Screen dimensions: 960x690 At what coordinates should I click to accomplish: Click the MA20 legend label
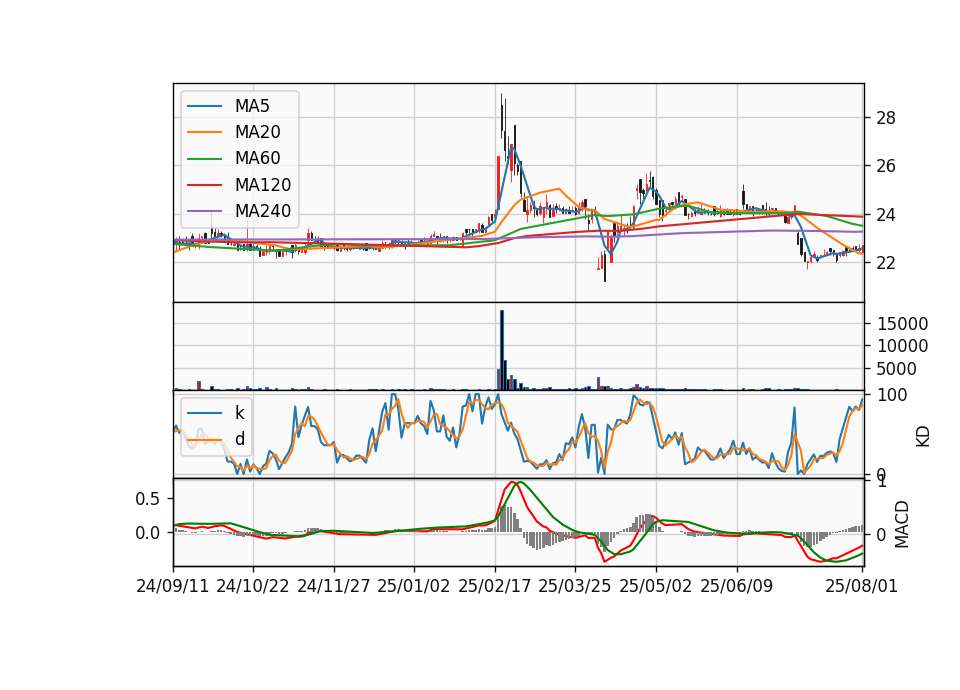(257, 132)
